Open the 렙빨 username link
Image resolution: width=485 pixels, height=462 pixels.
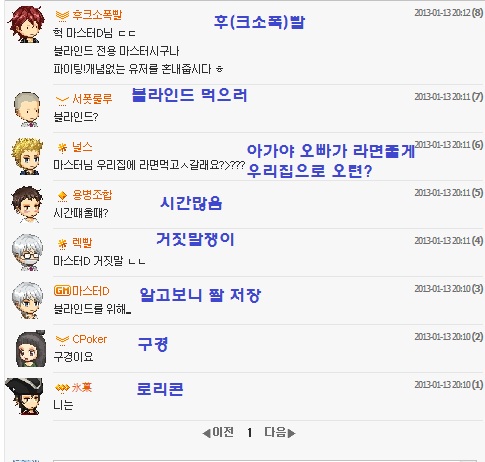point(82,243)
